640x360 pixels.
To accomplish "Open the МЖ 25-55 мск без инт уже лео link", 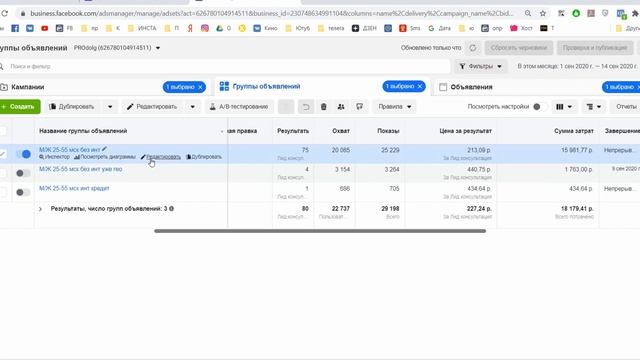I will coord(80,169).
